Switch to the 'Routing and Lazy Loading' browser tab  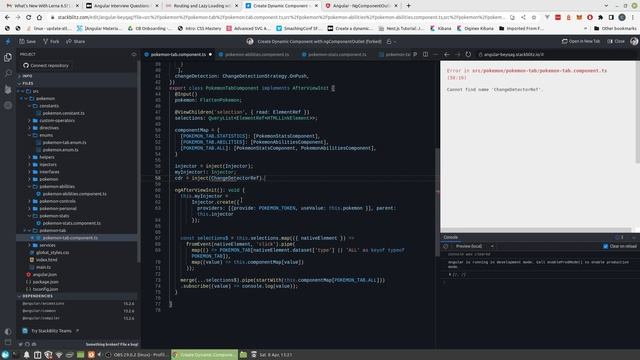tap(201, 6)
